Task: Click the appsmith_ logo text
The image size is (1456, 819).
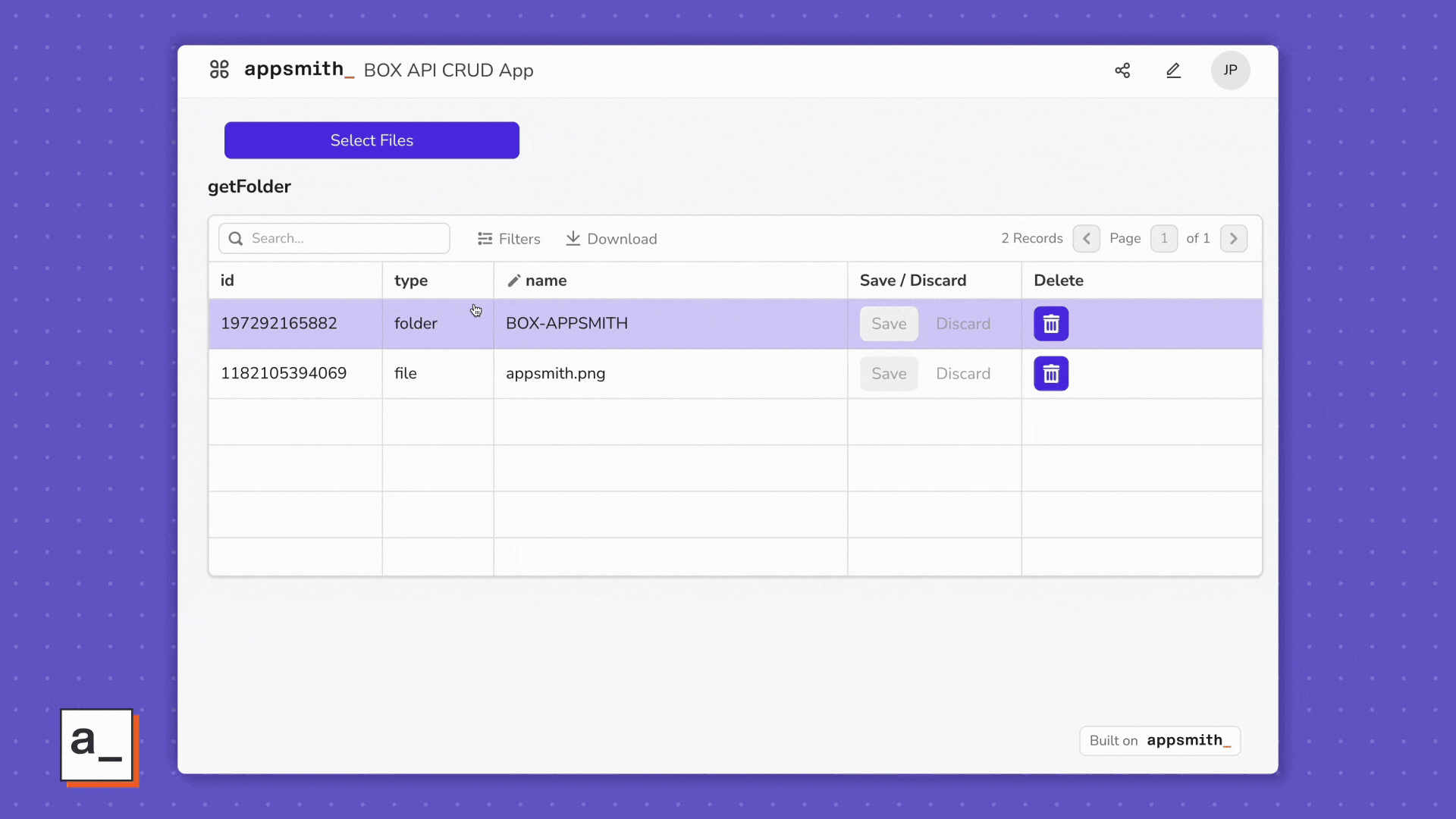Action: [x=299, y=70]
